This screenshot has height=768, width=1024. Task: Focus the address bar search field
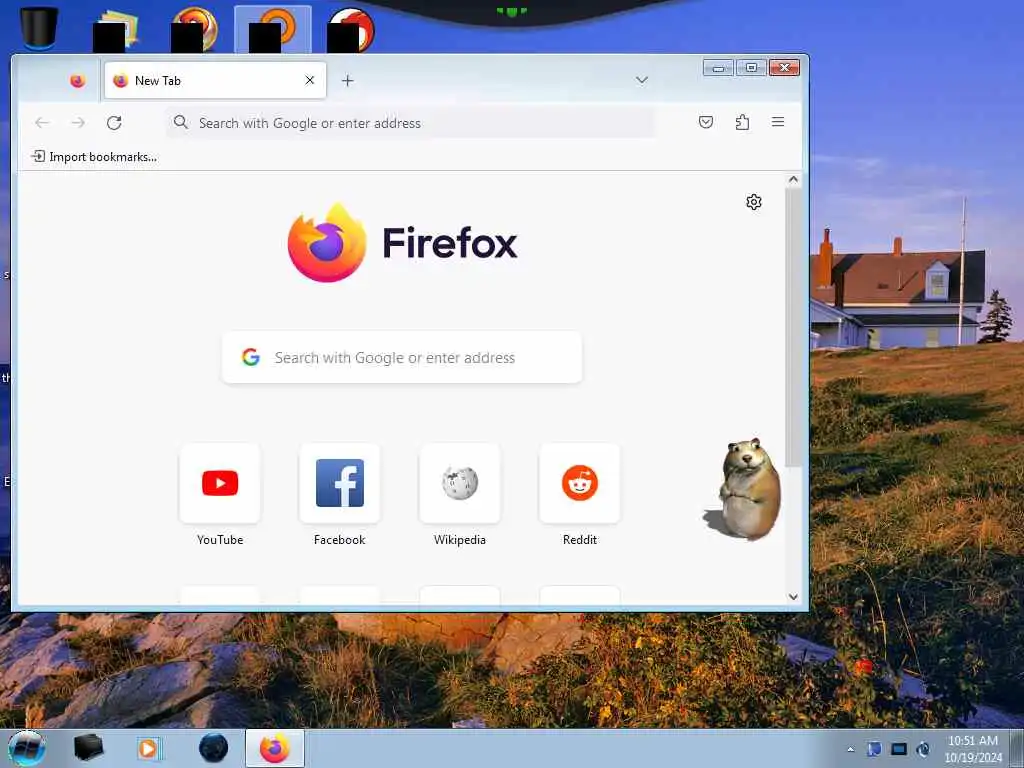[410, 123]
